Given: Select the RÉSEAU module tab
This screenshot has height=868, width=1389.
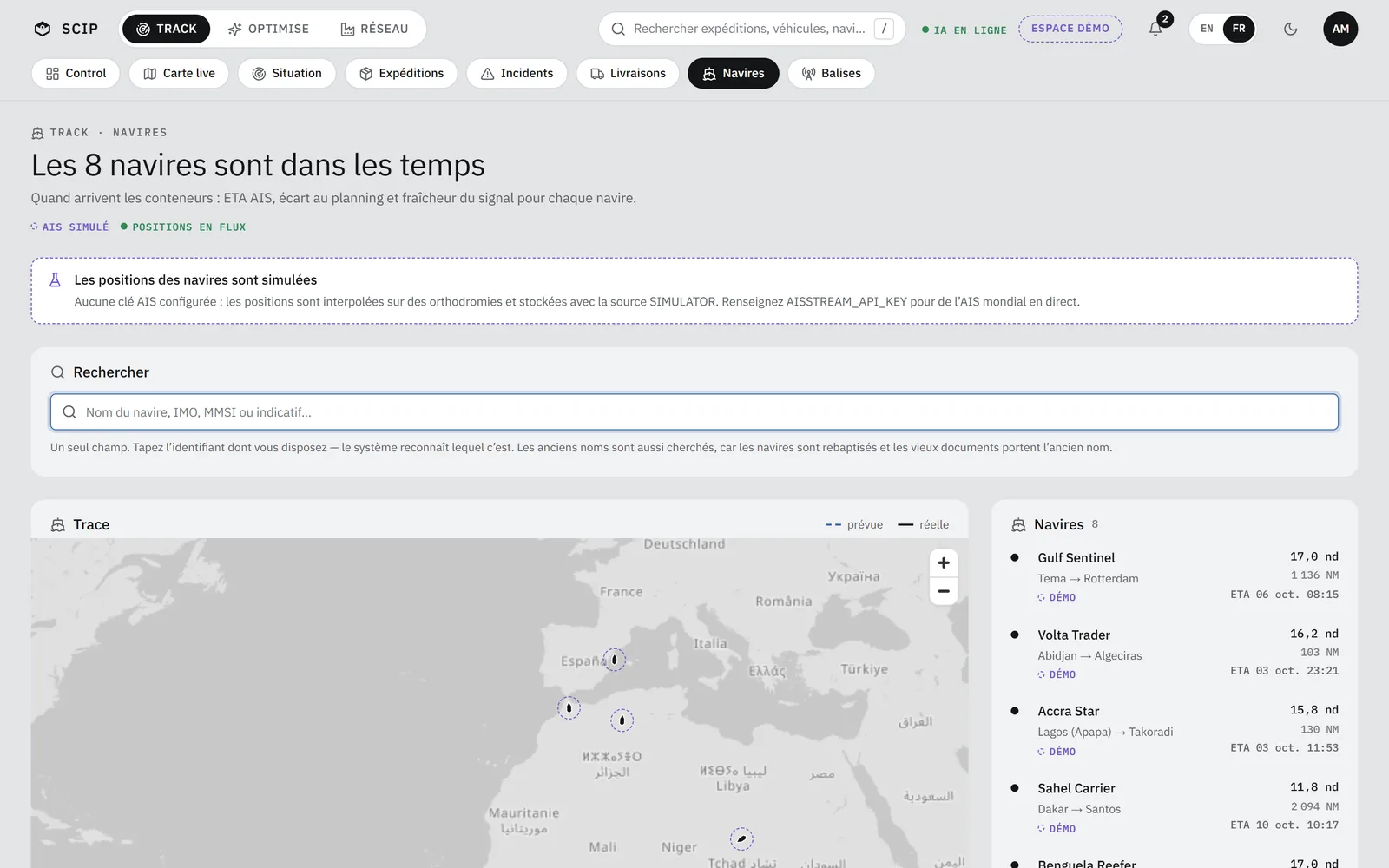Looking at the screenshot, I should 373,29.
